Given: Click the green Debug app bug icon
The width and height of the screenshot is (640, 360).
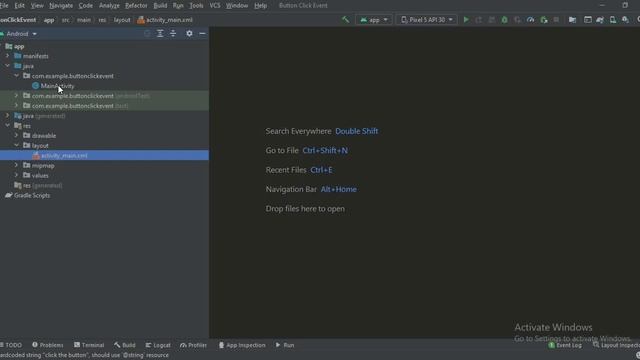Looking at the screenshot, I should pos(504,20).
